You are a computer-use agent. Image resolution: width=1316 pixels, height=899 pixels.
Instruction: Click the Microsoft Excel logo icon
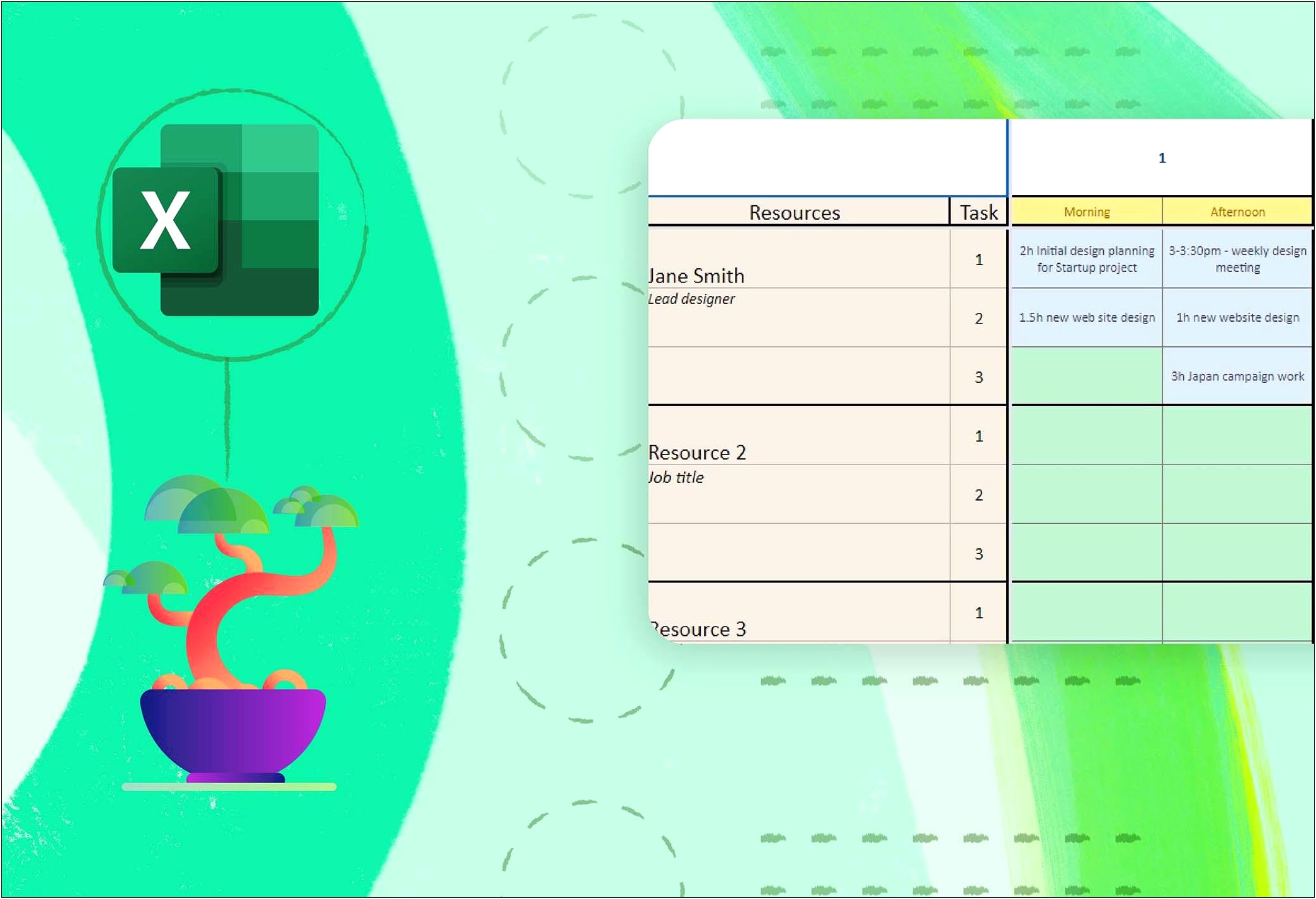(x=215, y=220)
